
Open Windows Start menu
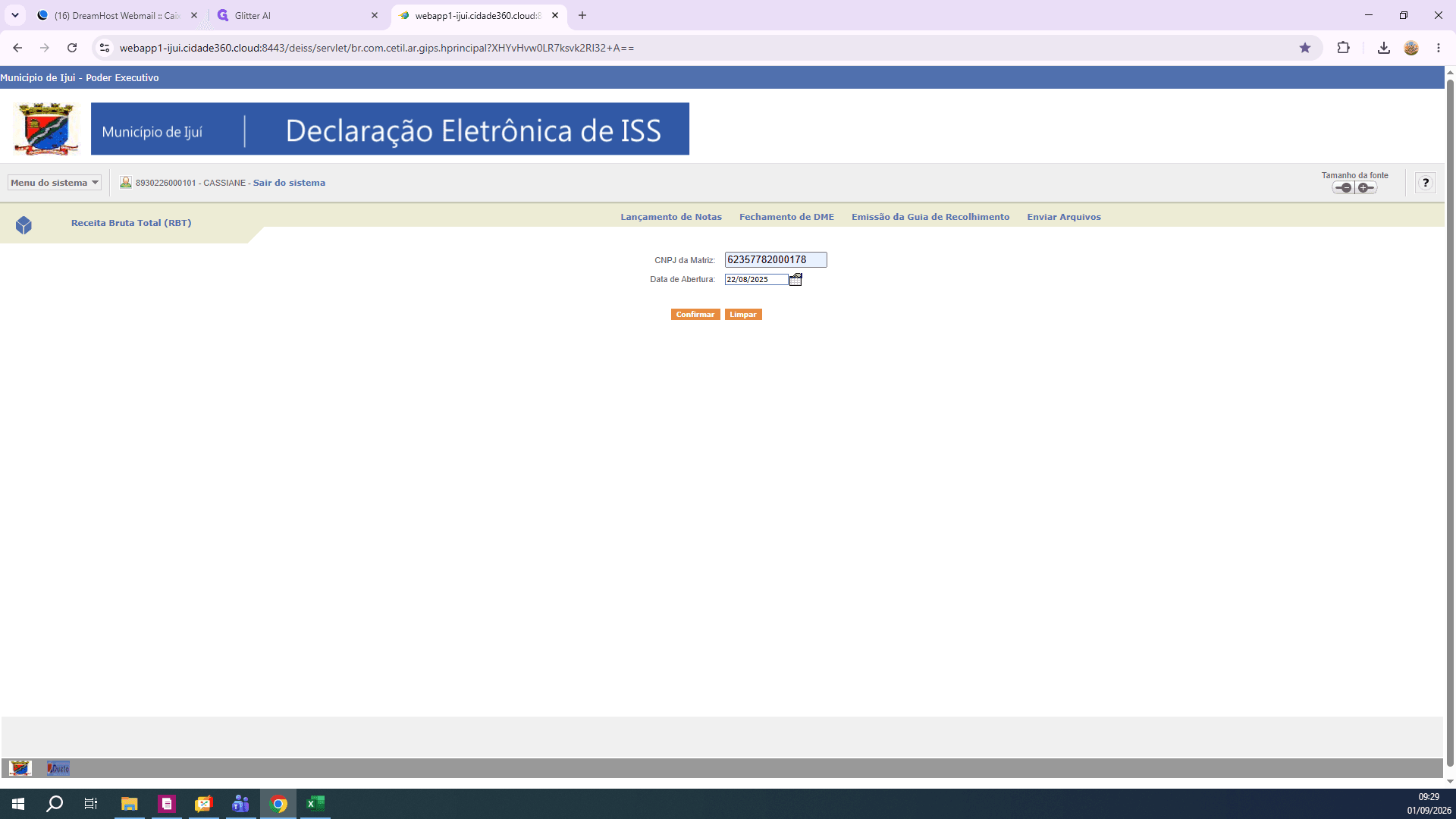tap(18, 804)
